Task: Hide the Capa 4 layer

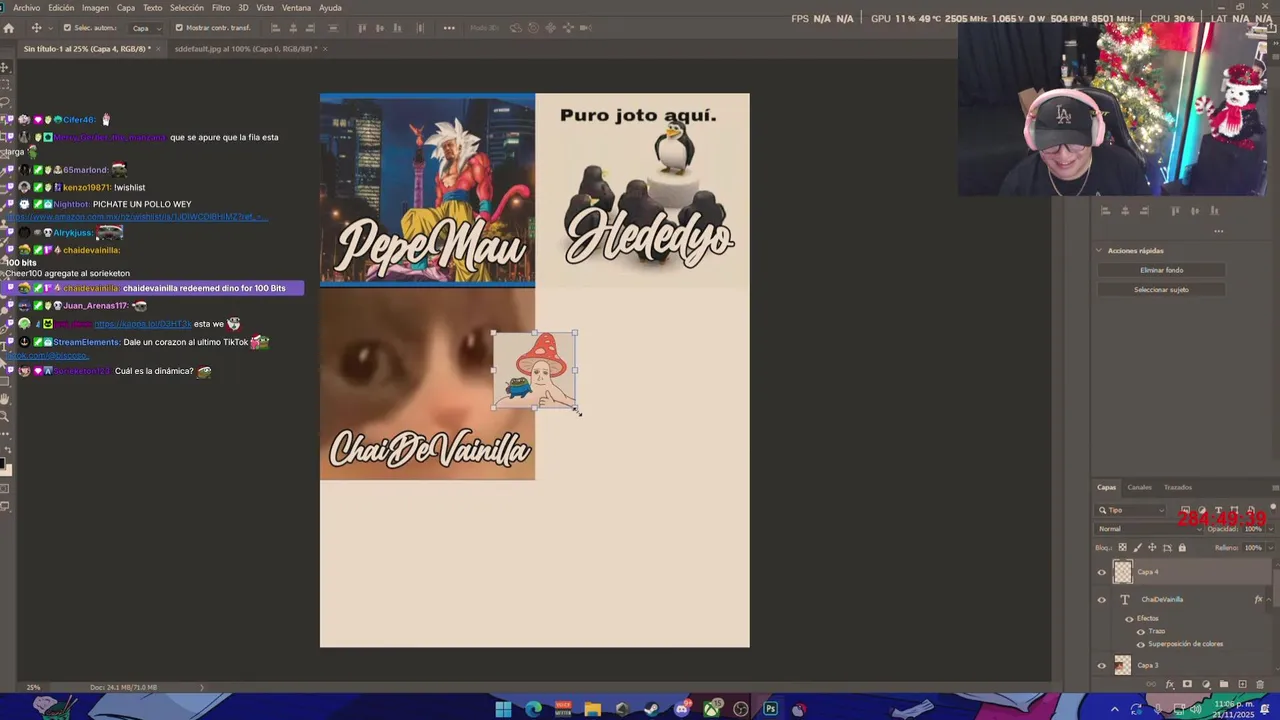Action: coord(1102,572)
